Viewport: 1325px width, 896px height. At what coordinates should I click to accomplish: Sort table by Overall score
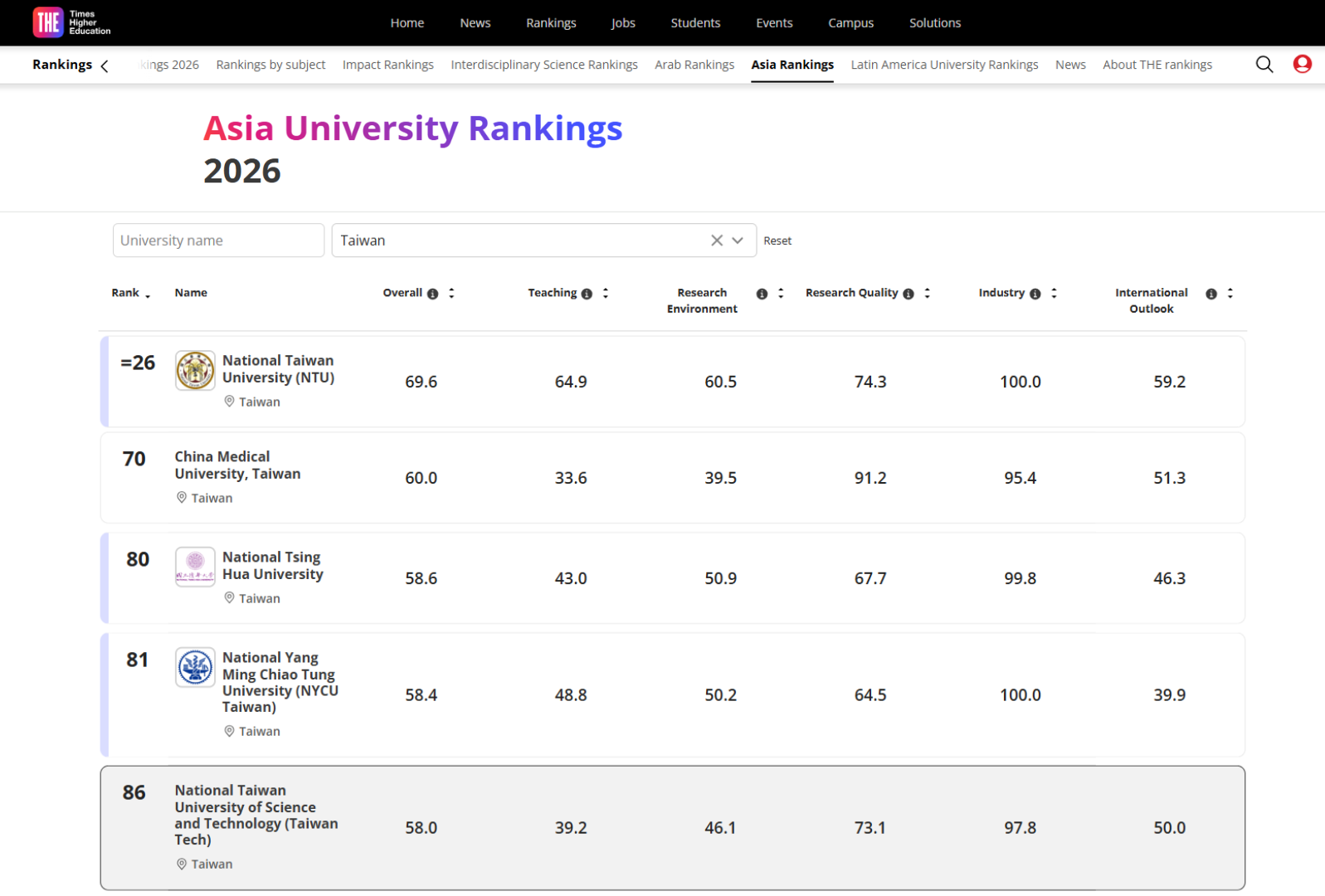[451, 293]
